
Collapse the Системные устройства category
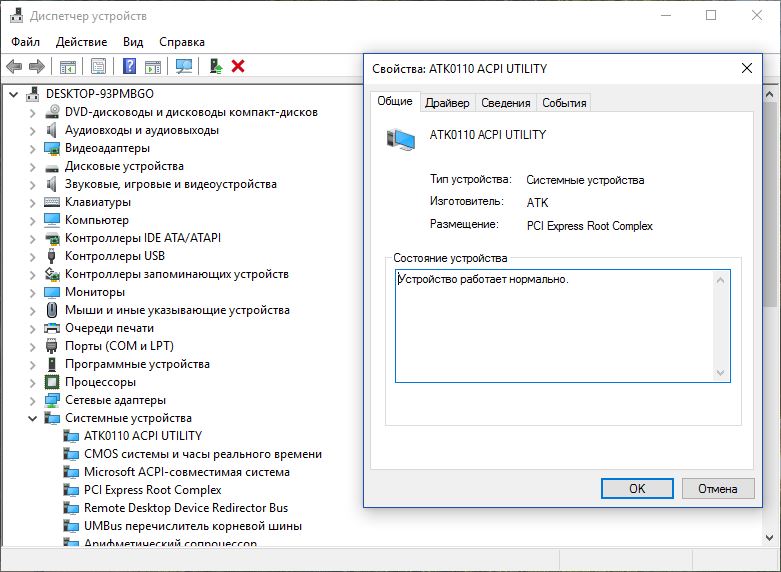pyautogui.click(x=33, y=418)
